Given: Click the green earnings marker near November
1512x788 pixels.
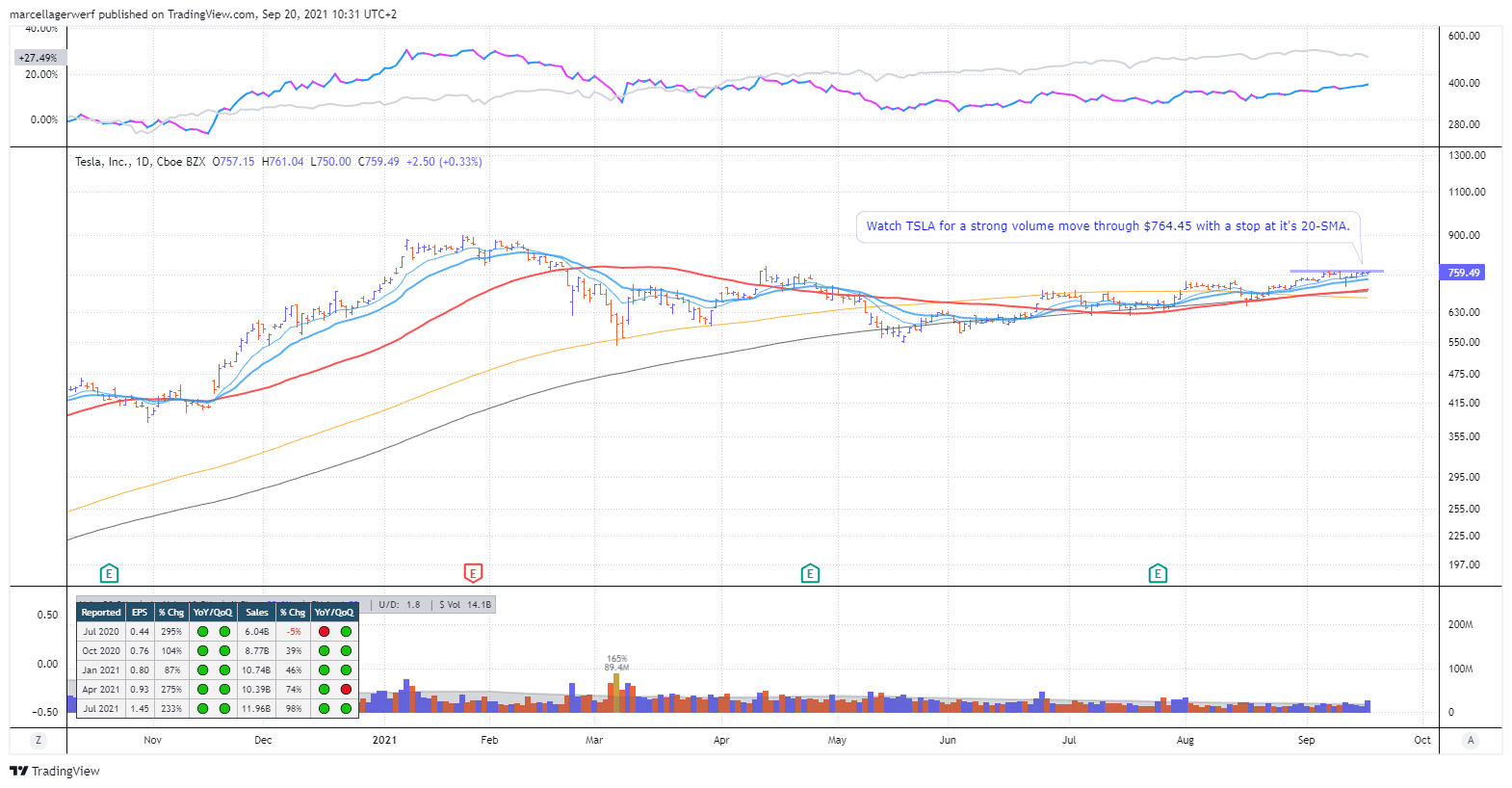Looking at the screenshot, I should (x=109, y=574).
